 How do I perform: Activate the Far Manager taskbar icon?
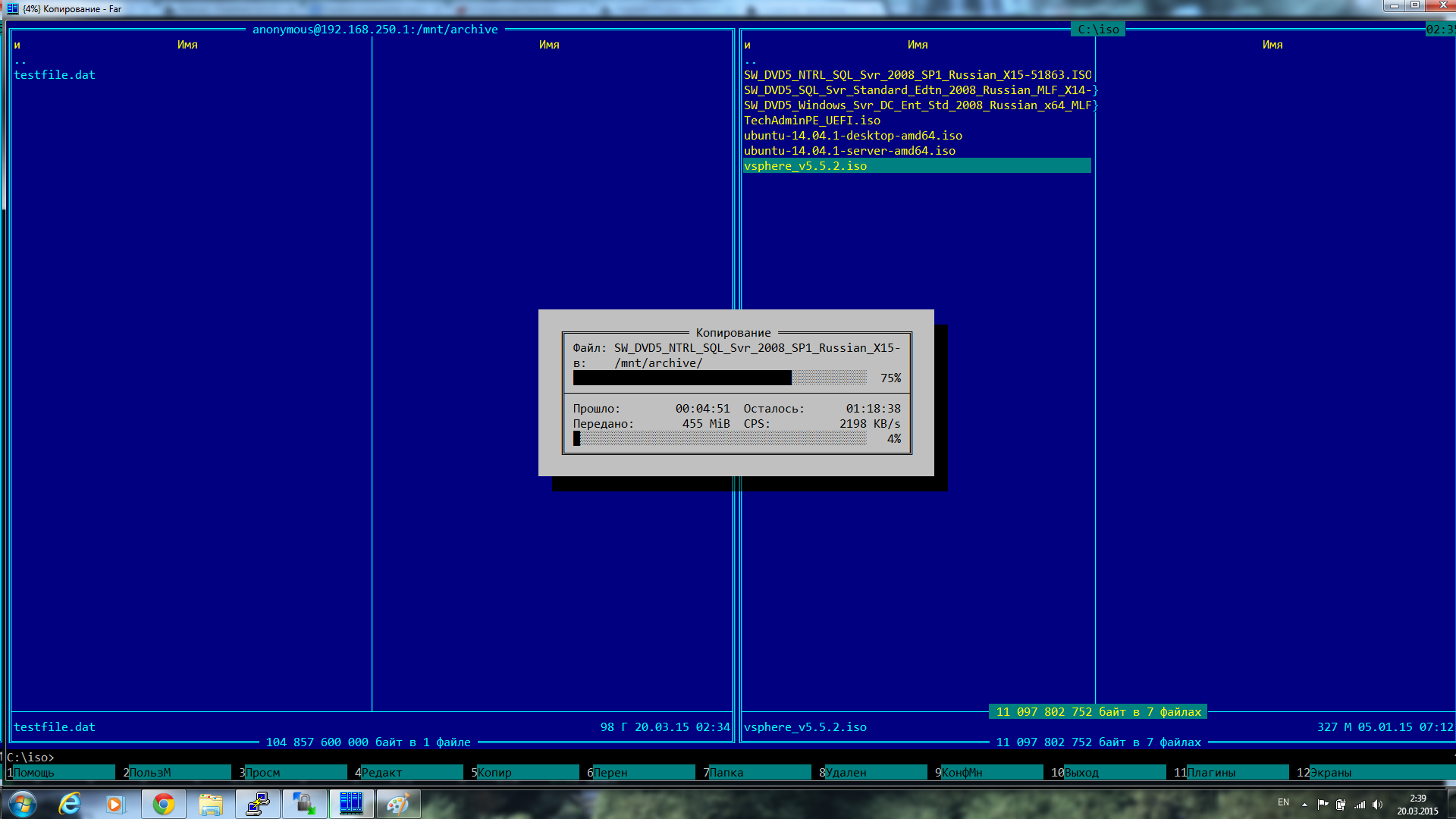pyautogui.click(x=351, y=804)
